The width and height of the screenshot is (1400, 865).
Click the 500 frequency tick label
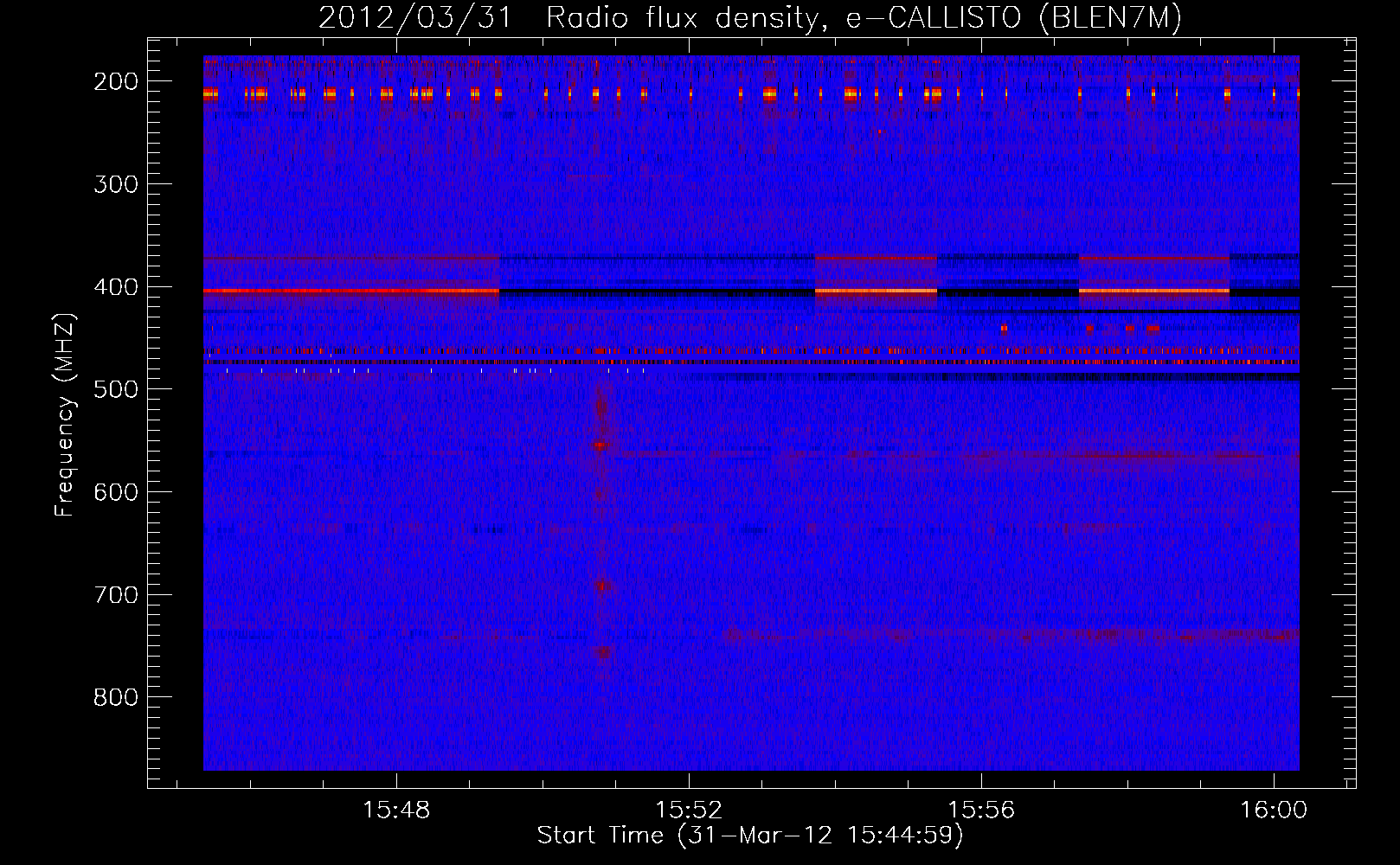[116, 389]
